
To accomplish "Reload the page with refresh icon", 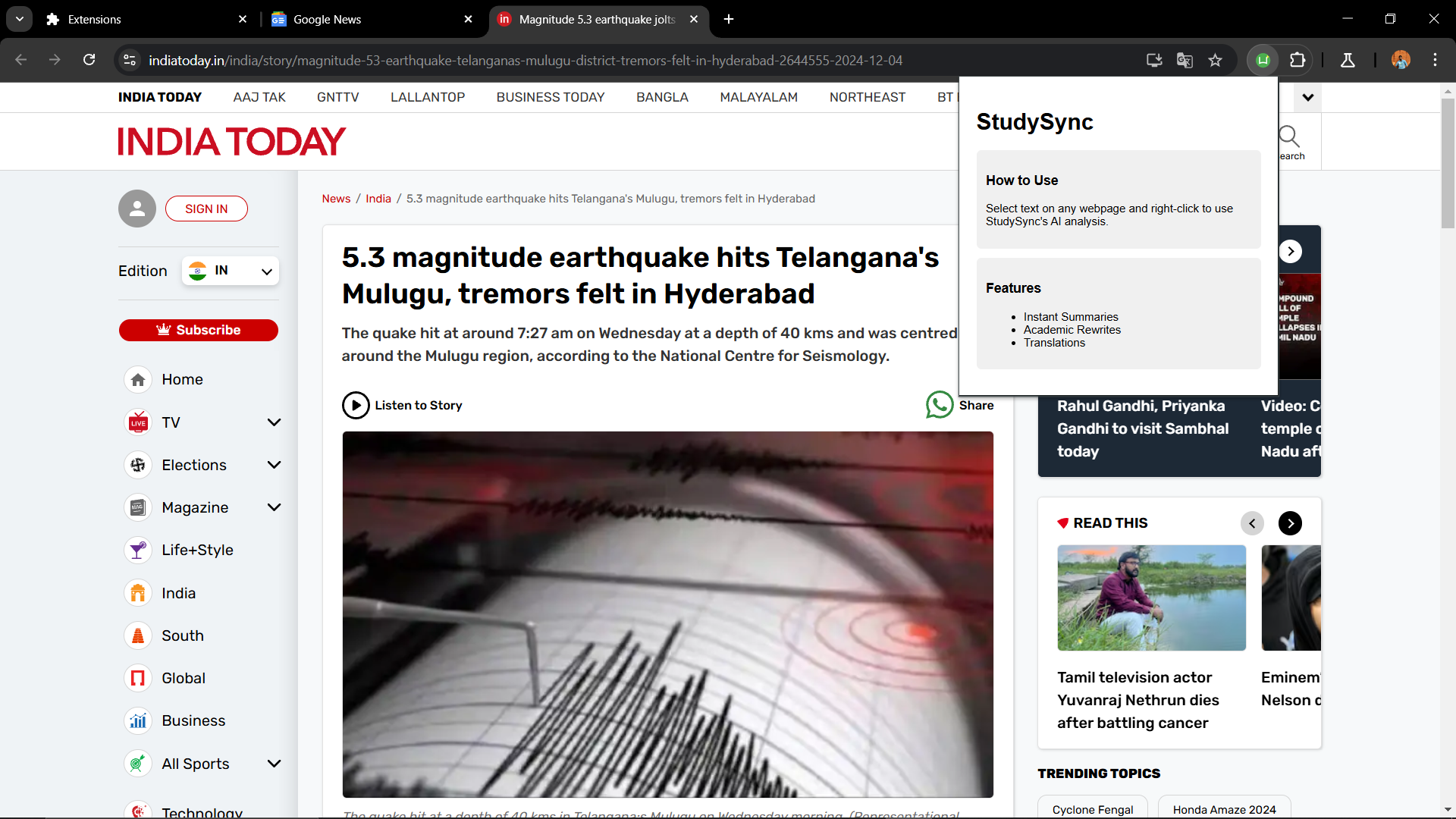I will coord(89,60).
